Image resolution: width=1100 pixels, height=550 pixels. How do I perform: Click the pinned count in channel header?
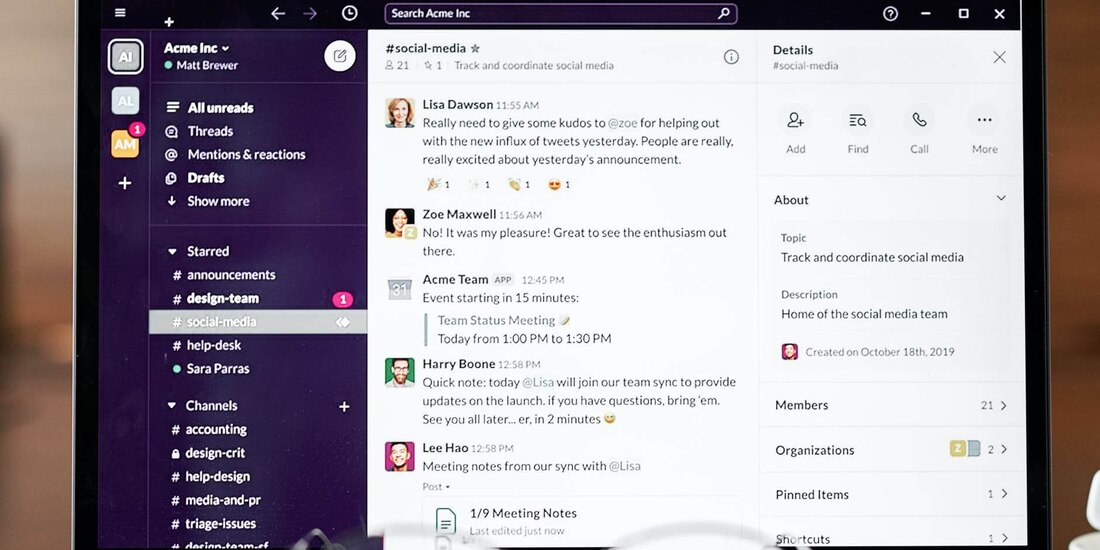pyautogui.click(x=433, y=65)
